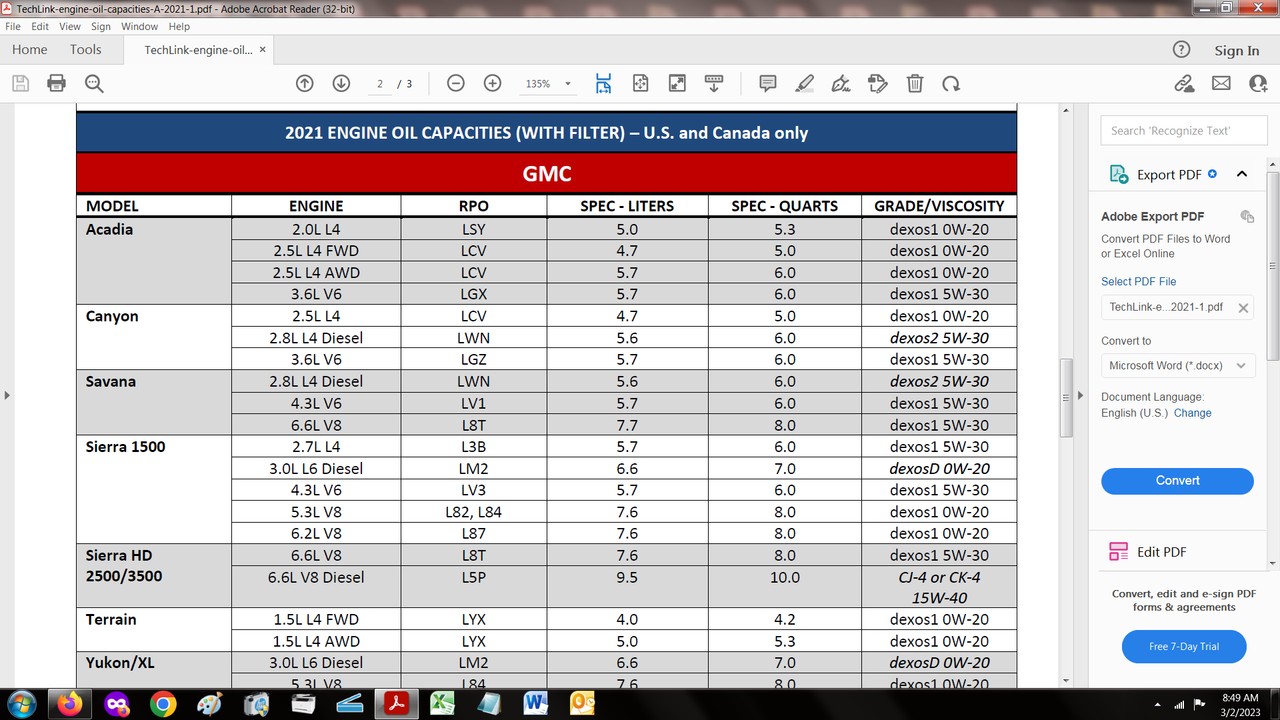
Task: Go to previous page with up arrow
Action: click(305, 84)
